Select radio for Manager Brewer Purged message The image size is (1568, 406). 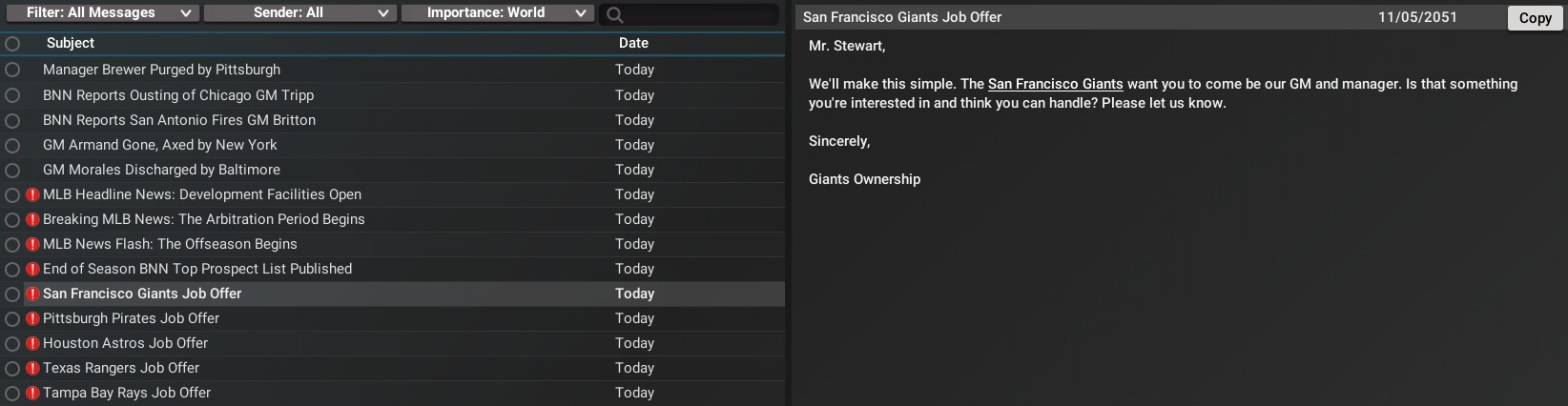coord(12,70)
